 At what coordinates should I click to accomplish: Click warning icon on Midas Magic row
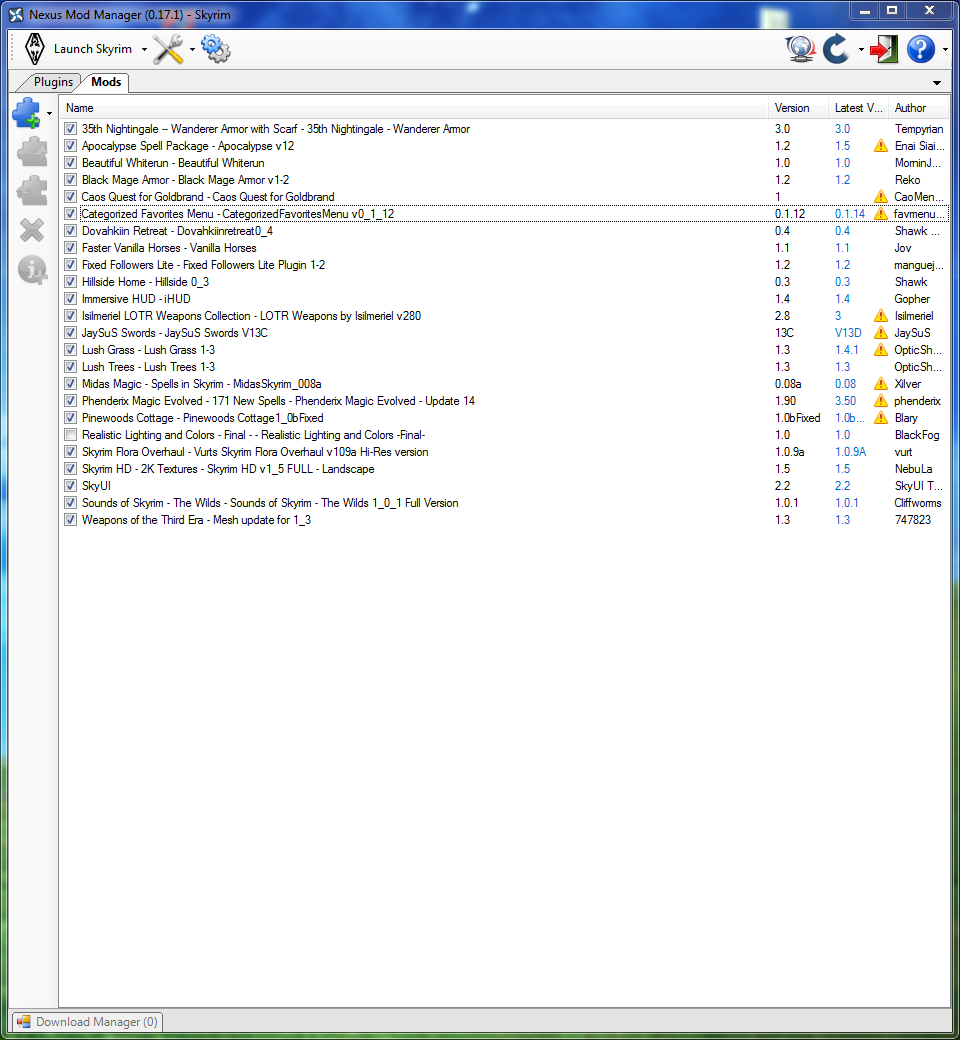click(880, 384)
